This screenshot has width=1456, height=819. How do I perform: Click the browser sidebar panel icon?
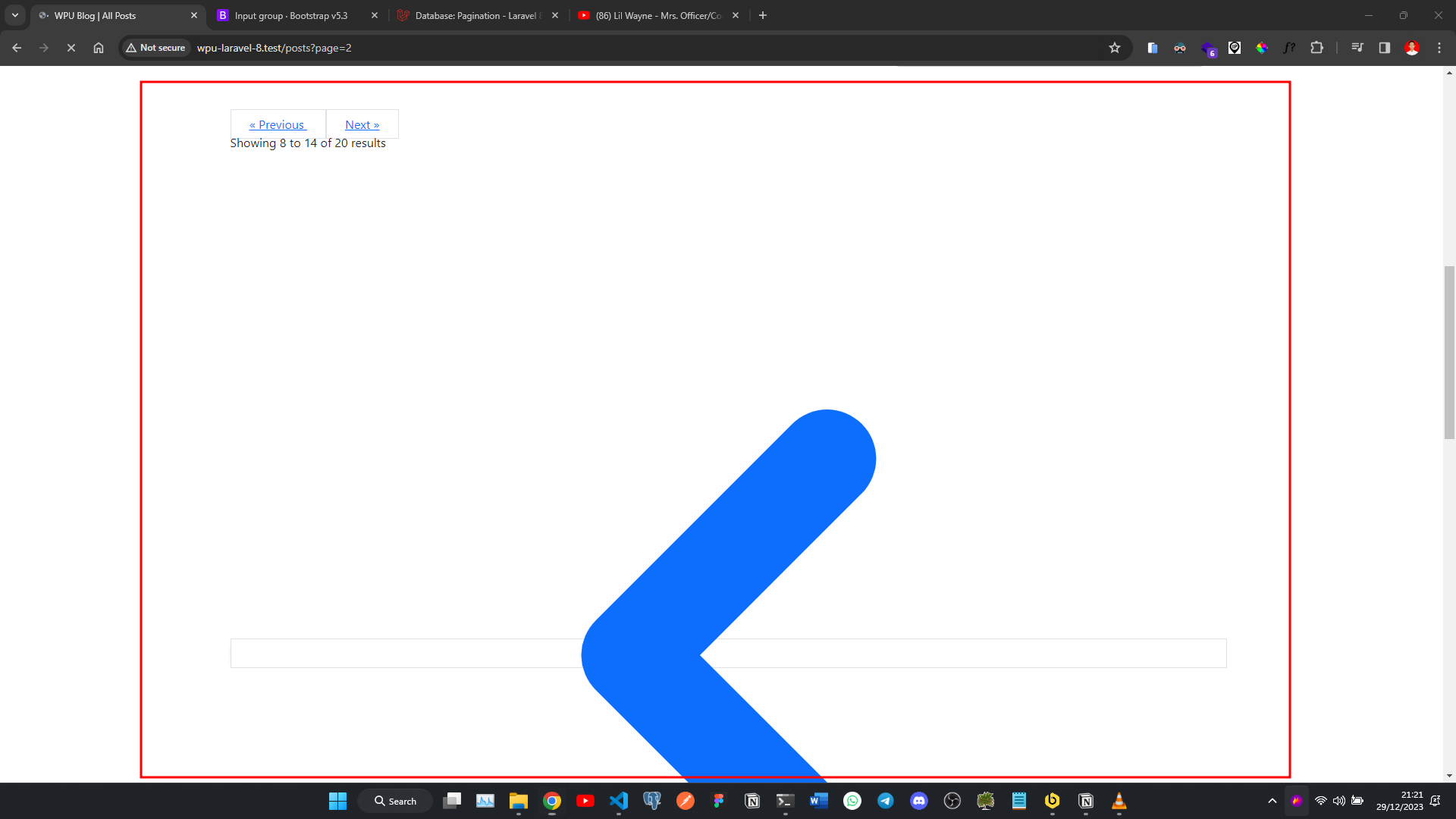click(x=1385, y=47)
